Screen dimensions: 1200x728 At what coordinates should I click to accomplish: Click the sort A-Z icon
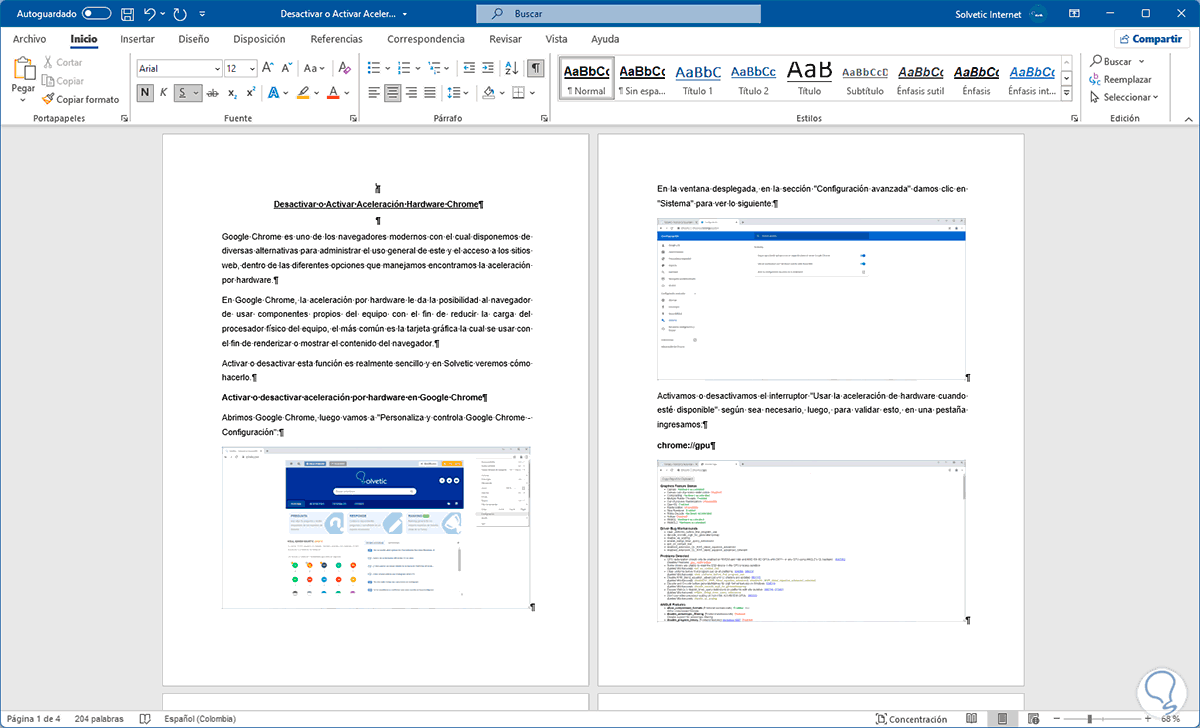tap(511, 68)
